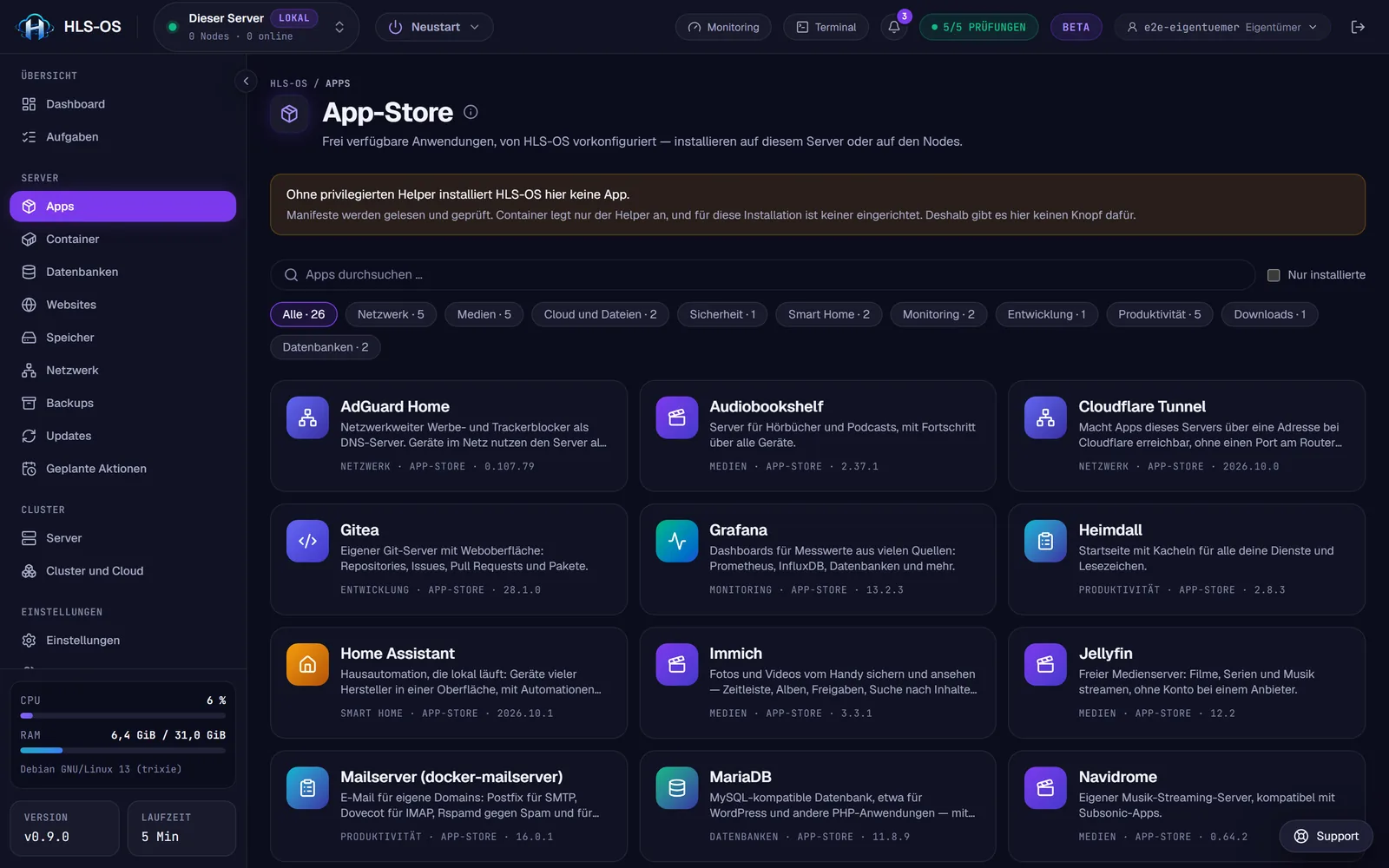The image size is (1389, 868).
Task: Click the CPU usage bar
Action: pos(123,716)
